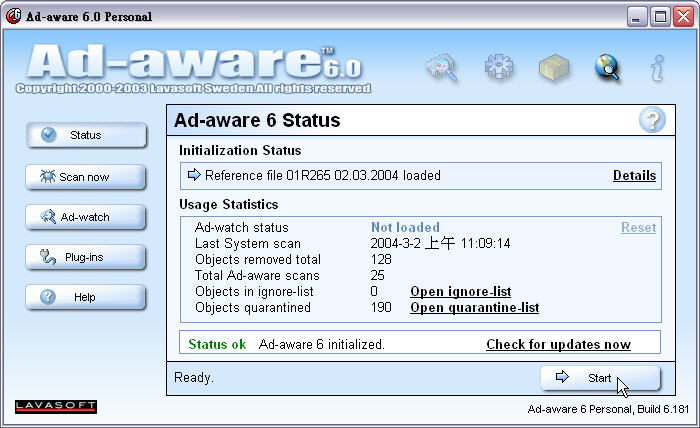
Task: Open the quarantine box icon in header
Action: [554, 68]
